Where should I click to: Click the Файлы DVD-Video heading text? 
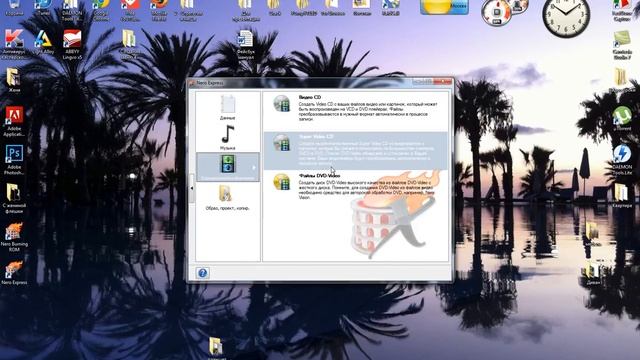319,176
